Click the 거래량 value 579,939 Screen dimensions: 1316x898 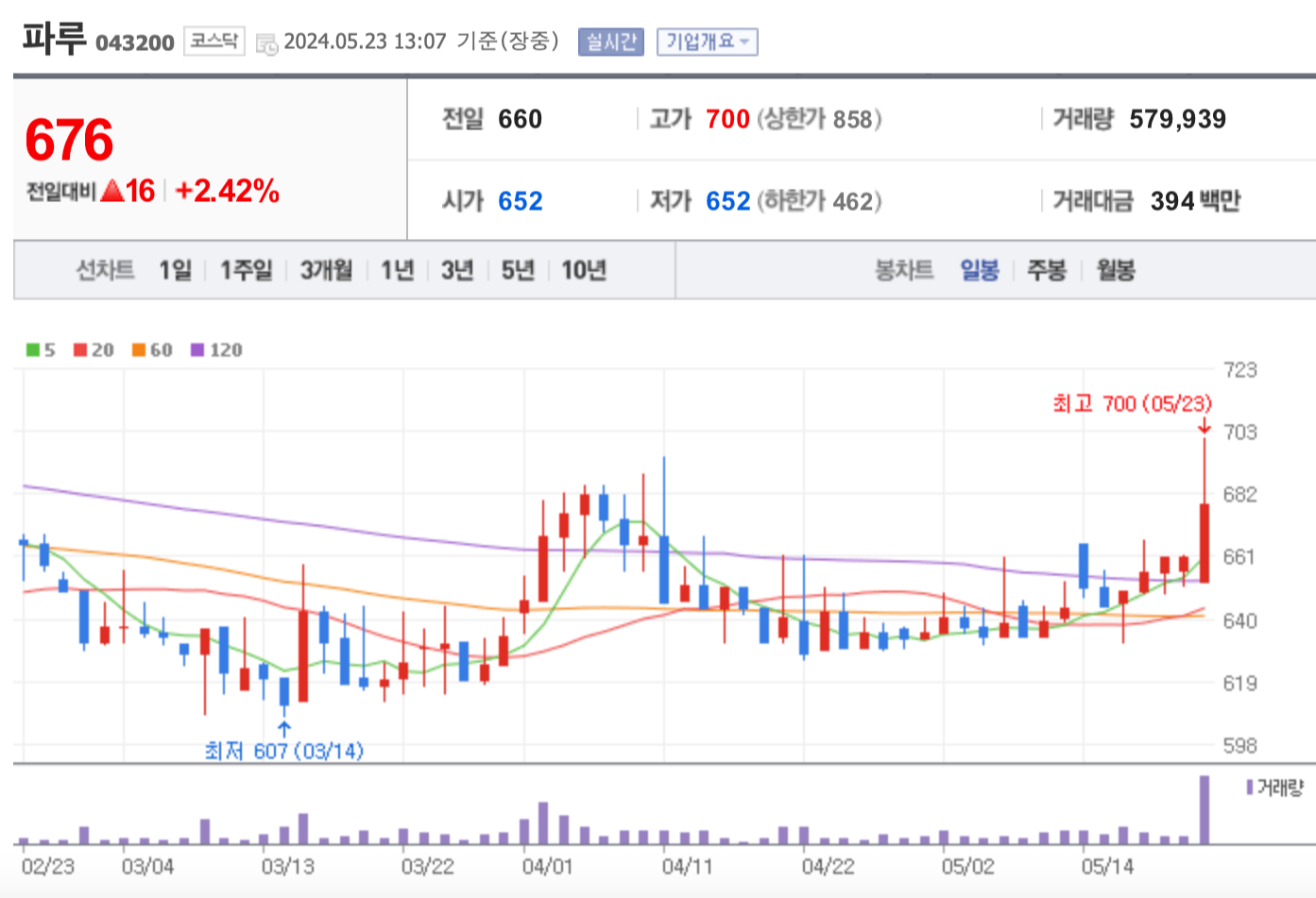1177,119
